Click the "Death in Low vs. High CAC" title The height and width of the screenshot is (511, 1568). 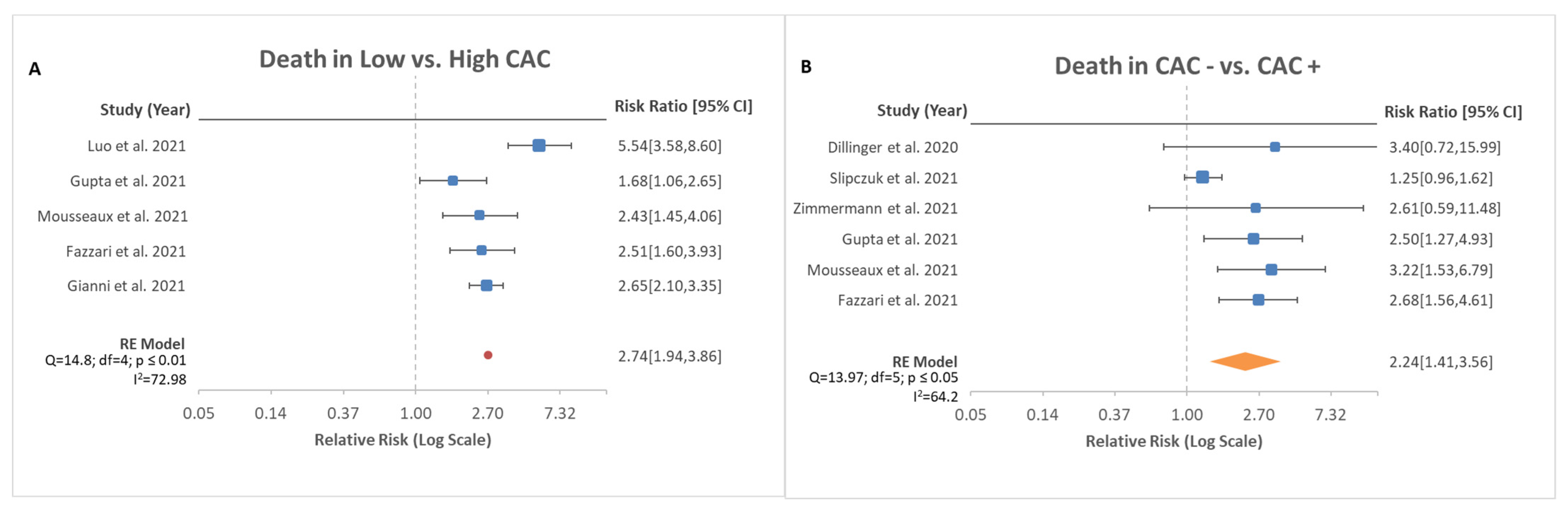(405, 59)
